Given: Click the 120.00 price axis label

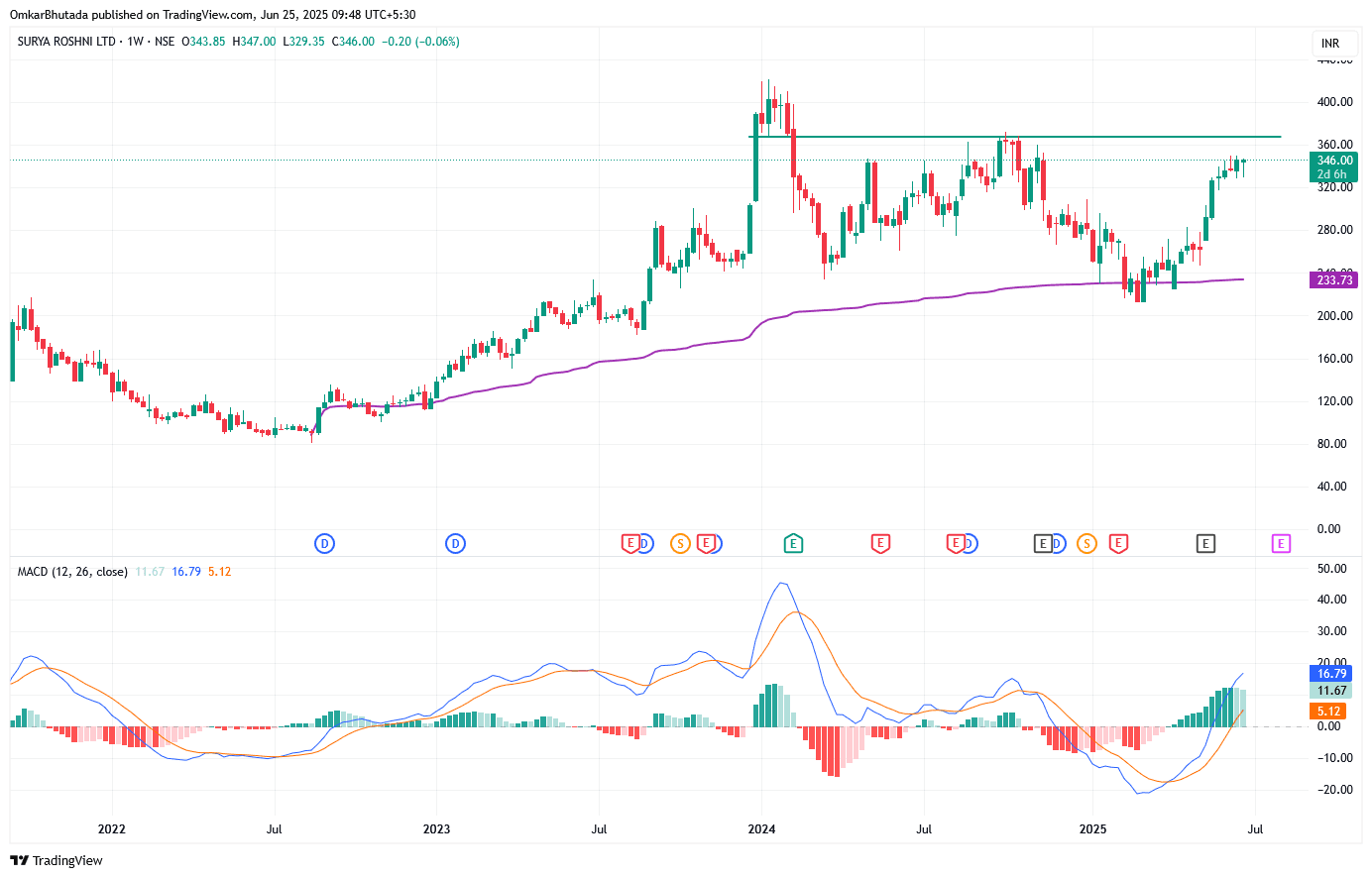Looking at the screenshot, I should 1334,401.
